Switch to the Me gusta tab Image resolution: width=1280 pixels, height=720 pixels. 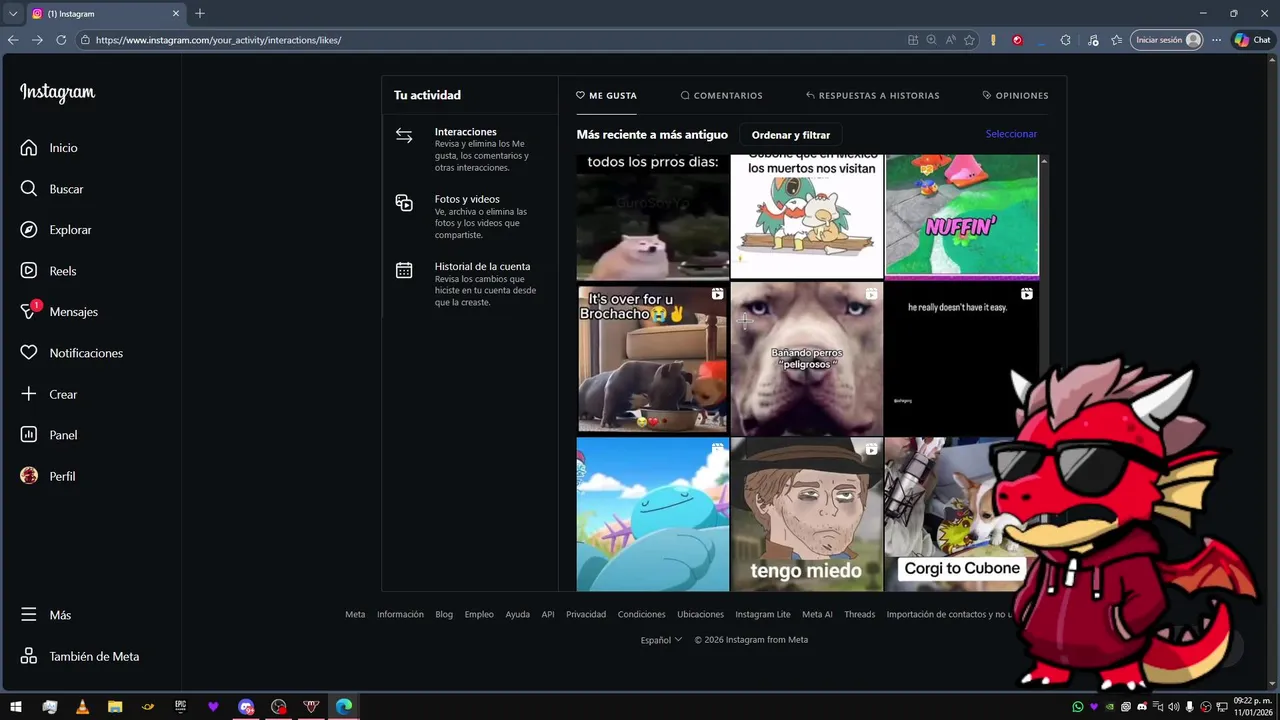pyautogui.click(x=606, y=95)
